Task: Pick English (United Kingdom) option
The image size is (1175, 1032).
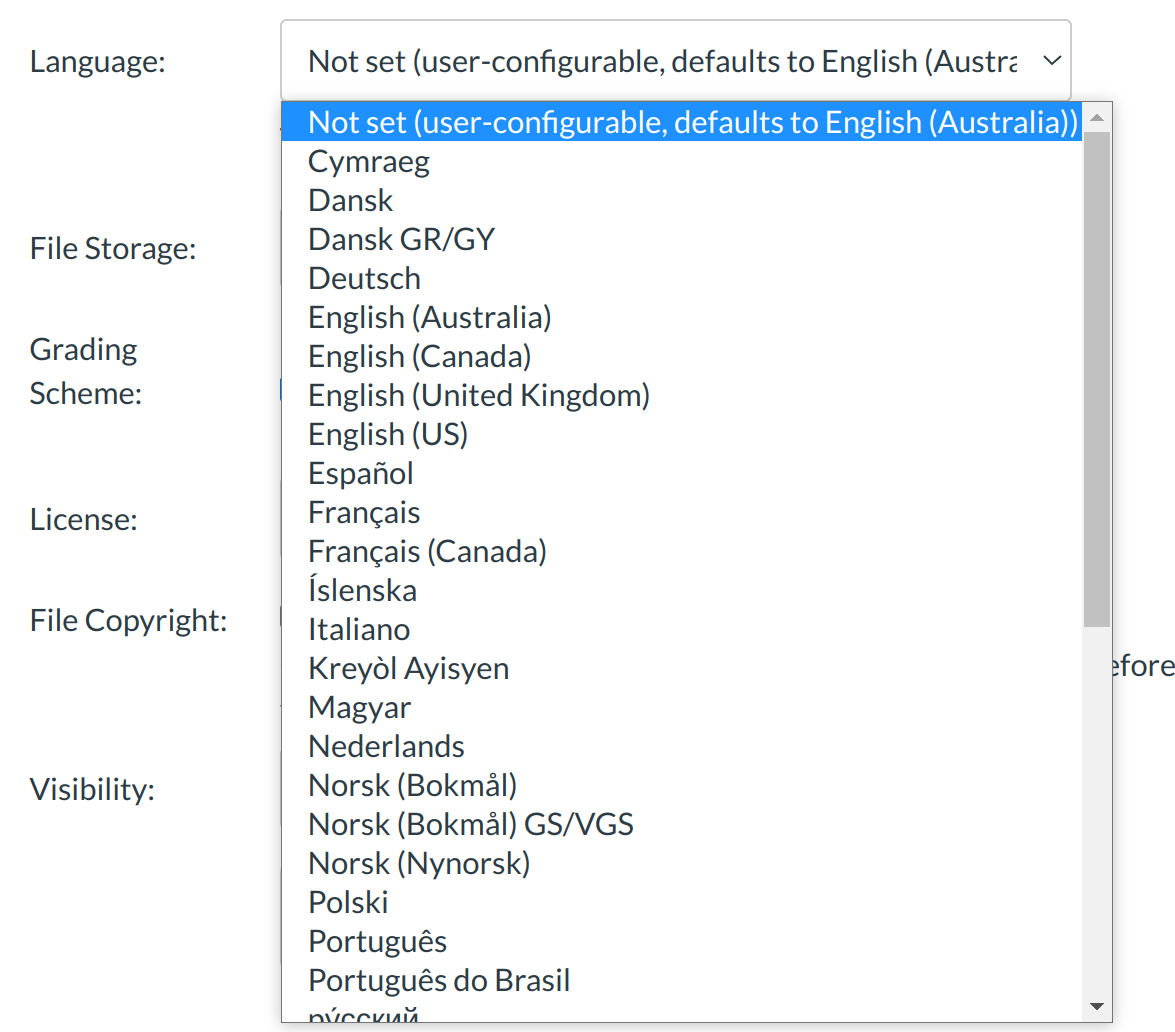Action: point(479,395)
